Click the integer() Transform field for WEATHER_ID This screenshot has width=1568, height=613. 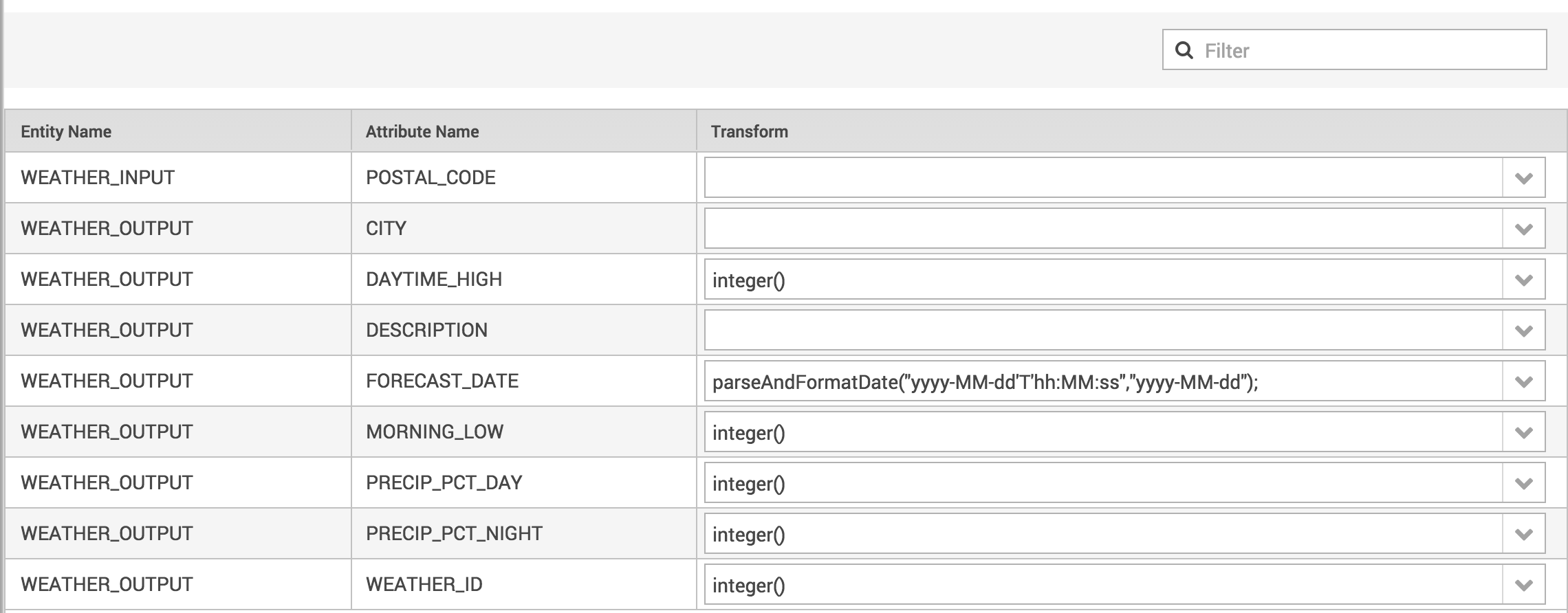(x=1103, y=585)
